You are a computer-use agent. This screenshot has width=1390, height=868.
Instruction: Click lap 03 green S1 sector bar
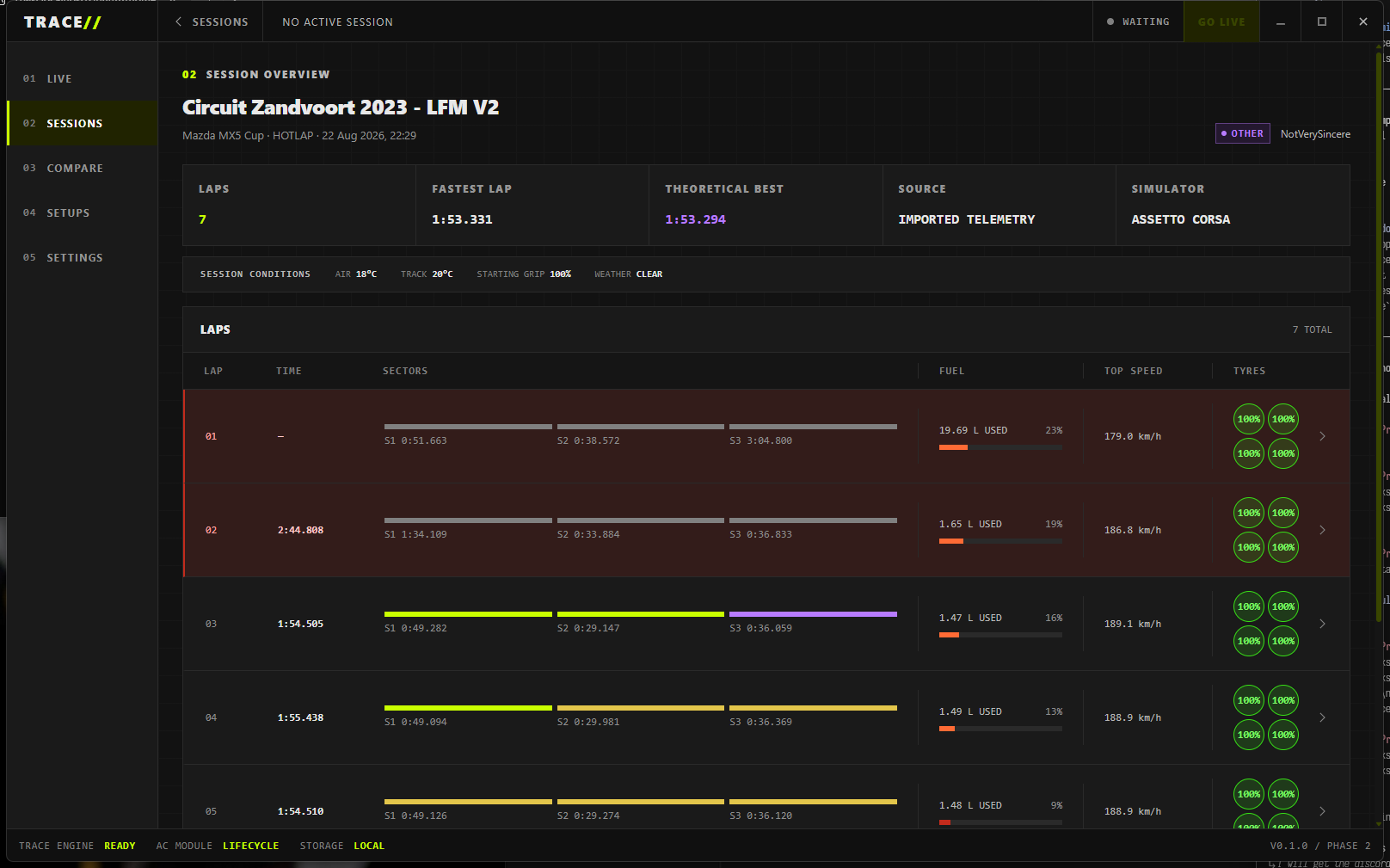(468, 614)
